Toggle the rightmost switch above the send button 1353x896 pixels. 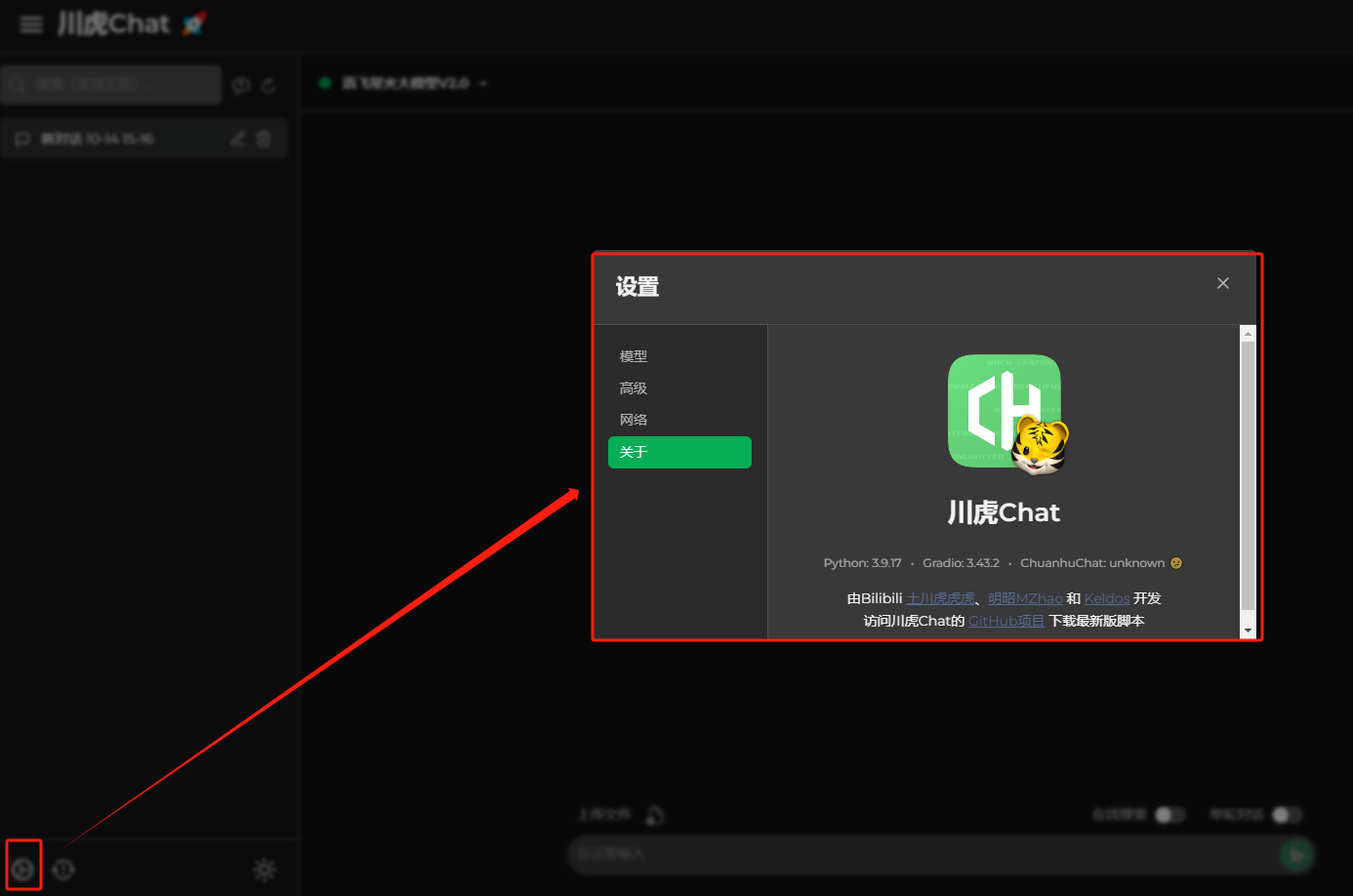(1287, 814)
